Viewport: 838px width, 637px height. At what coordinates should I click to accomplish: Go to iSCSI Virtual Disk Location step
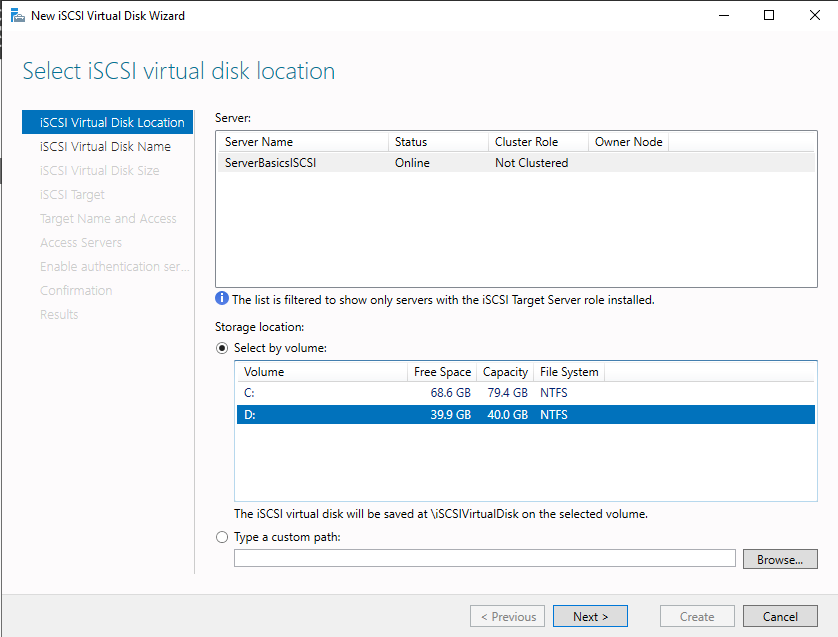(x=107, y=122)
